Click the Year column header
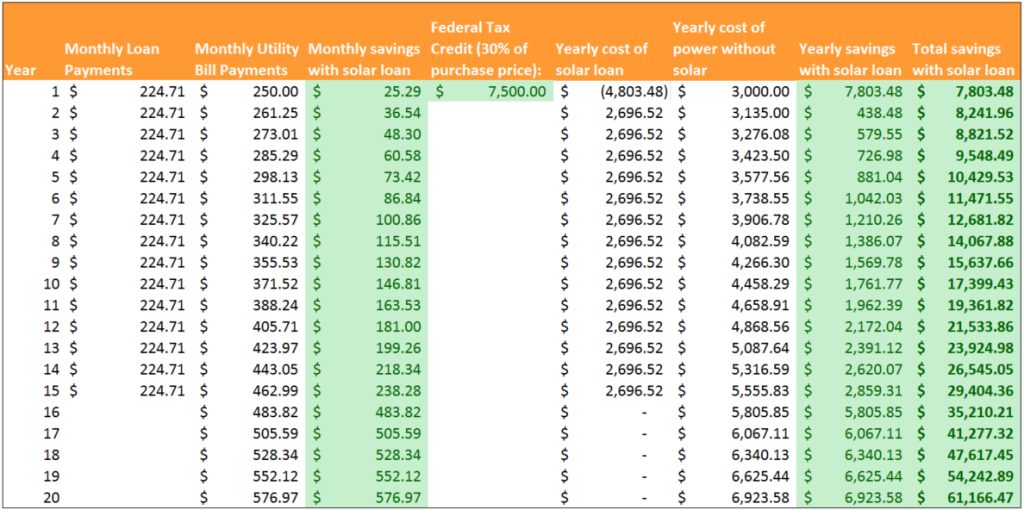1024x510 pixels. 19,70
